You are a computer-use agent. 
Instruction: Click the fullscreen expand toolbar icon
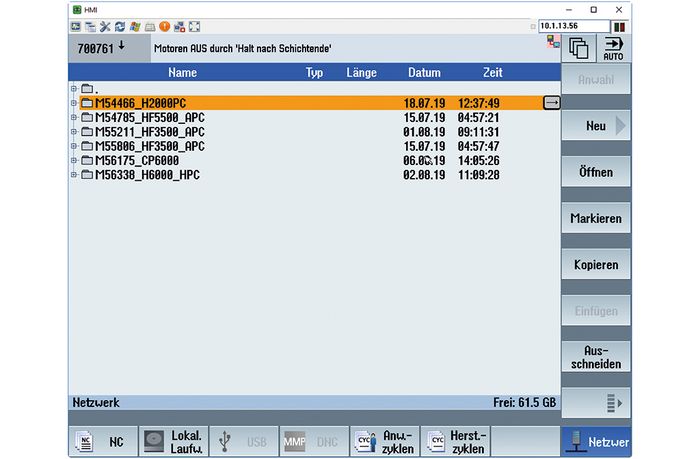coord(194,27)
